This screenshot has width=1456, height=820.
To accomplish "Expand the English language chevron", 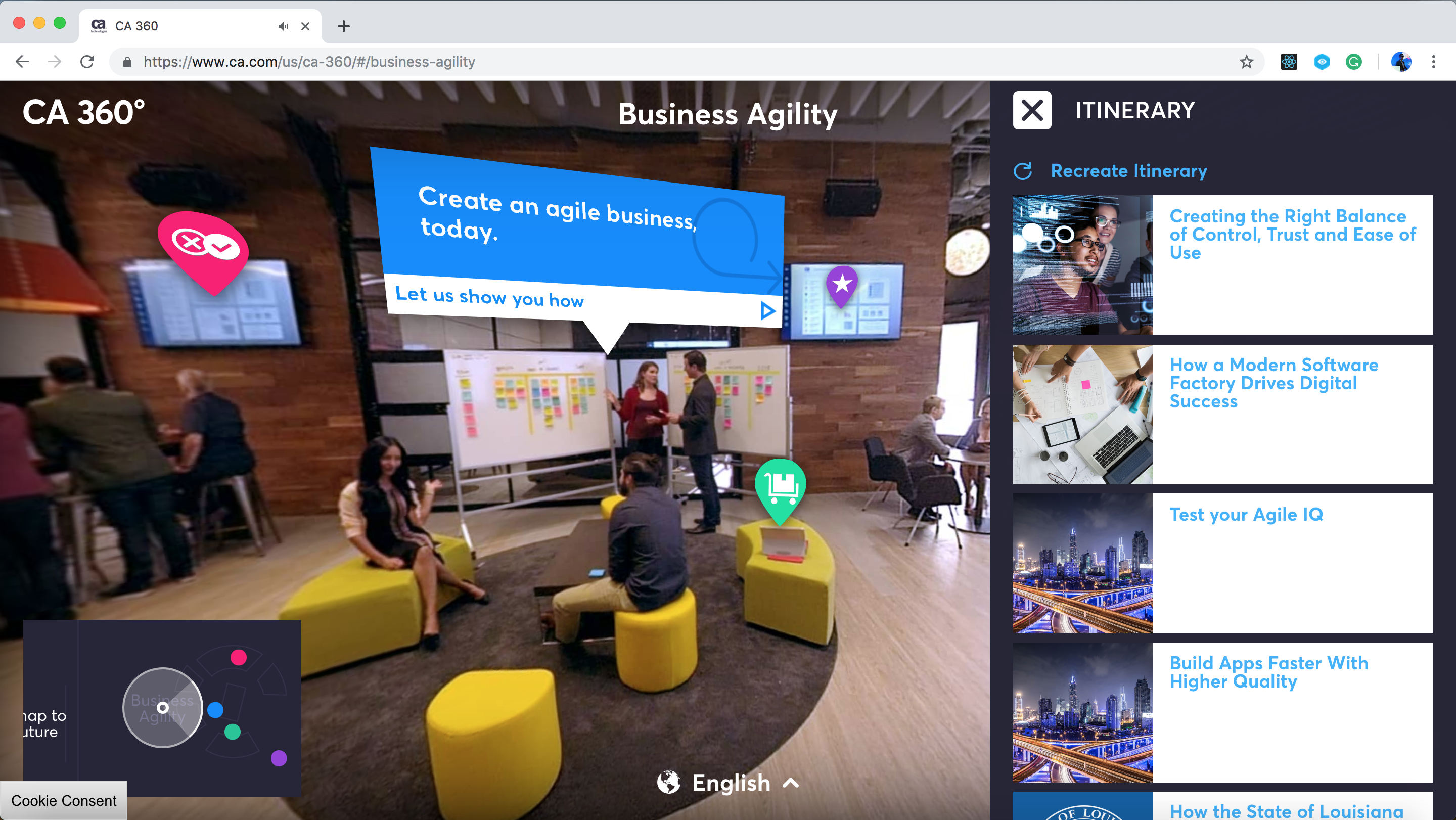I will 791,783.
